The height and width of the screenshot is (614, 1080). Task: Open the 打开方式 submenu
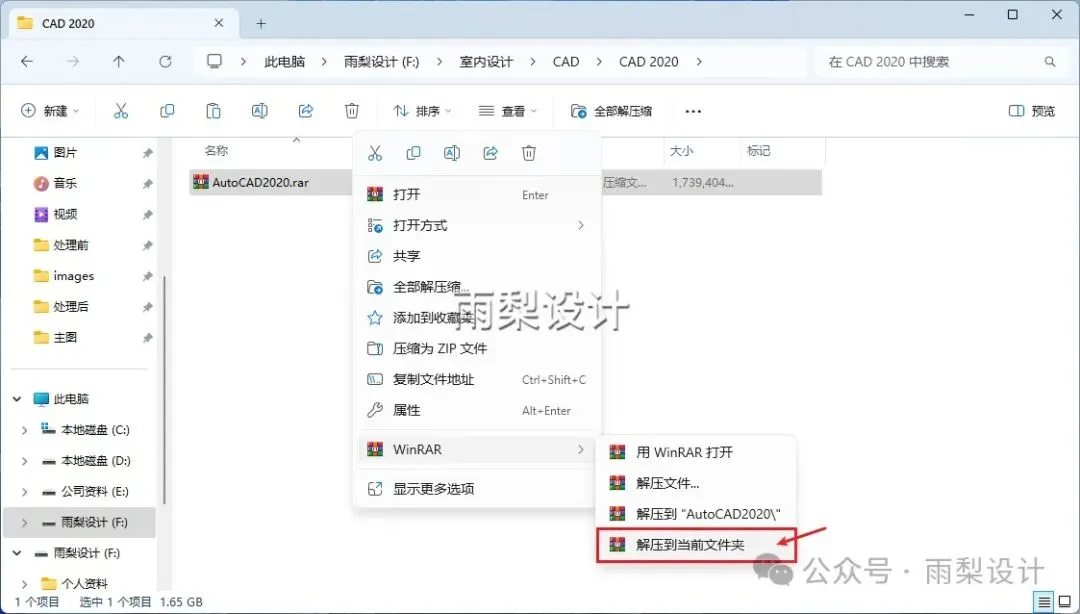477,225
